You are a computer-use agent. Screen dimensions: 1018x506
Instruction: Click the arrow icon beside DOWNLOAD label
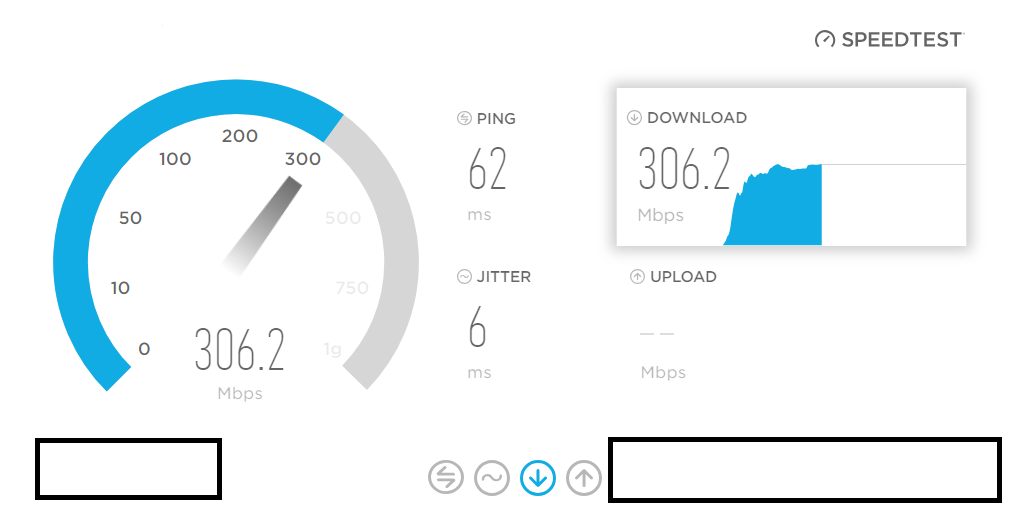click(x=634, y=118)
